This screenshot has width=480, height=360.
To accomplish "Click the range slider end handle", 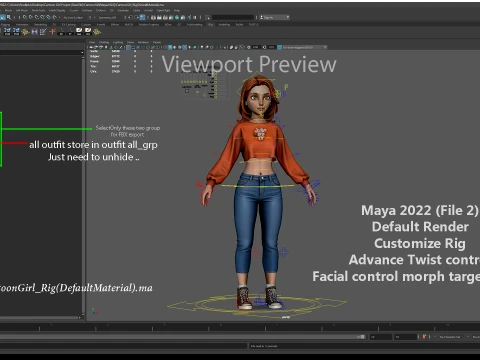I will [363, 337].
